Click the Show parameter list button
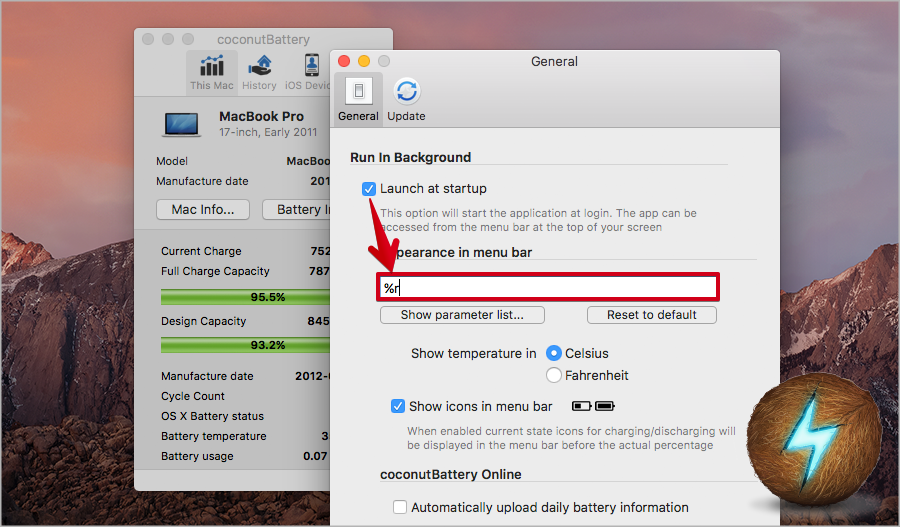Viewport: 900px width, 527px height. 462,315
